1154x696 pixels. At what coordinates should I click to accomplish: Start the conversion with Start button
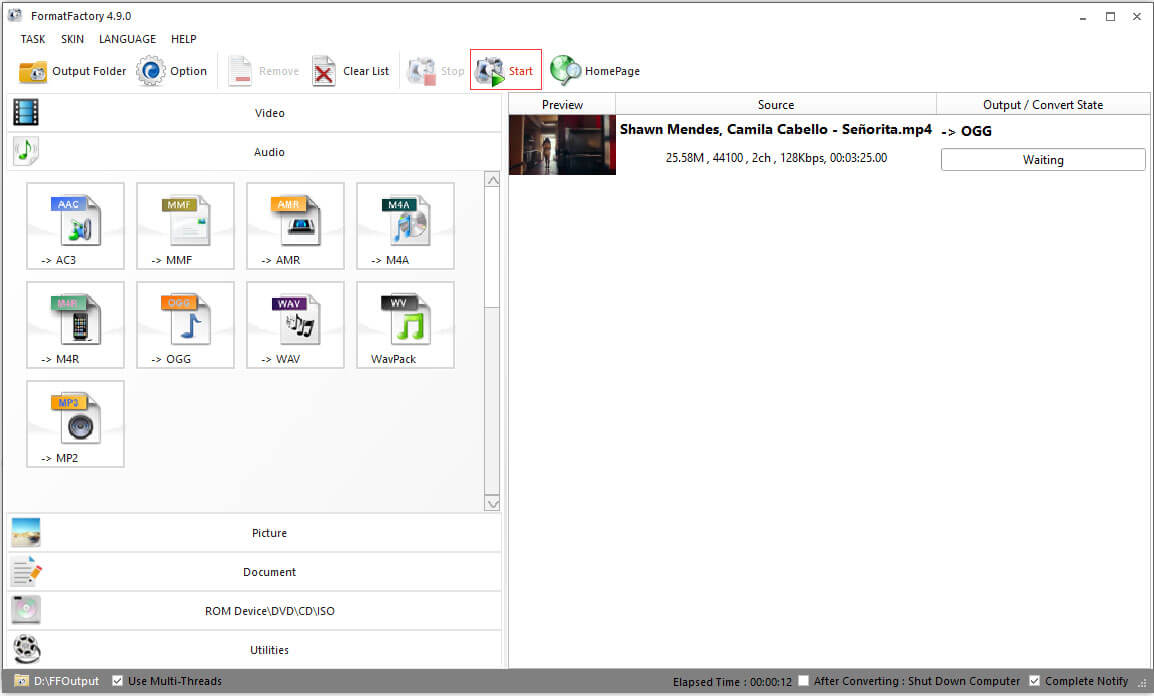pos(506,70)
